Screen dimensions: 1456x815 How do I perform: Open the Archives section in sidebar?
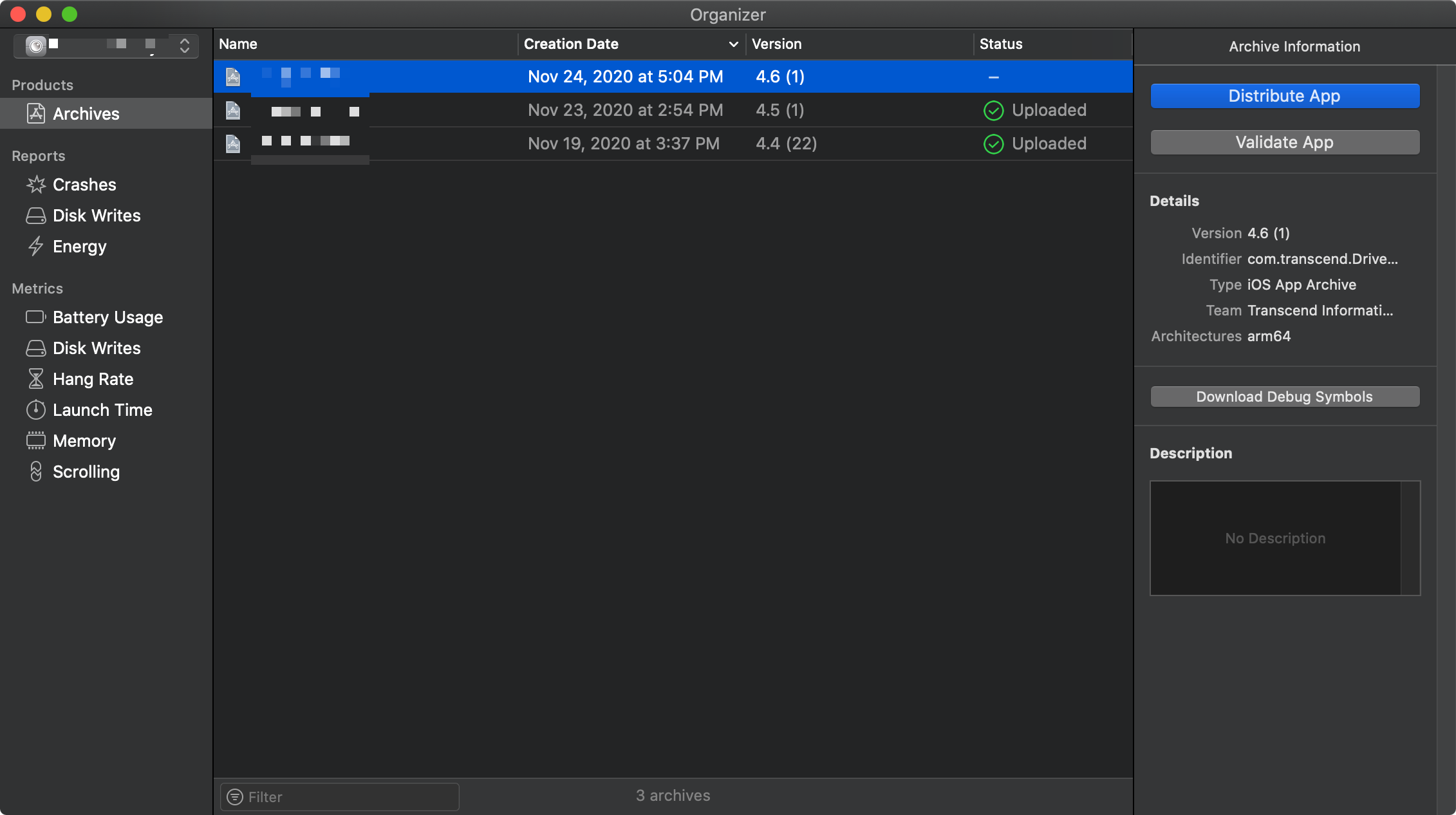click(x=106, y=113)
